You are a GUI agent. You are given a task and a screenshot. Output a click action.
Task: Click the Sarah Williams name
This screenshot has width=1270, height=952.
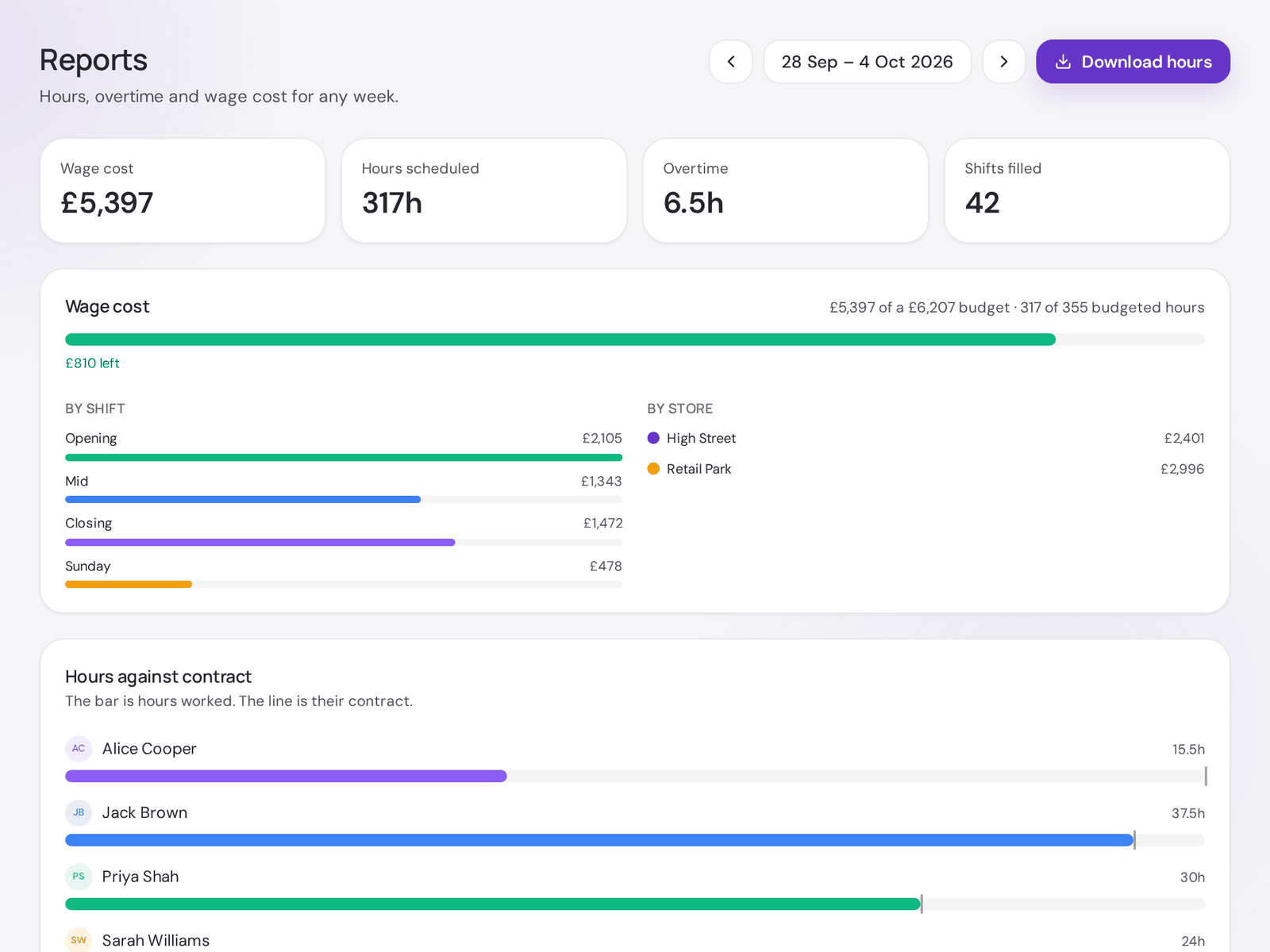click(156, 941)
